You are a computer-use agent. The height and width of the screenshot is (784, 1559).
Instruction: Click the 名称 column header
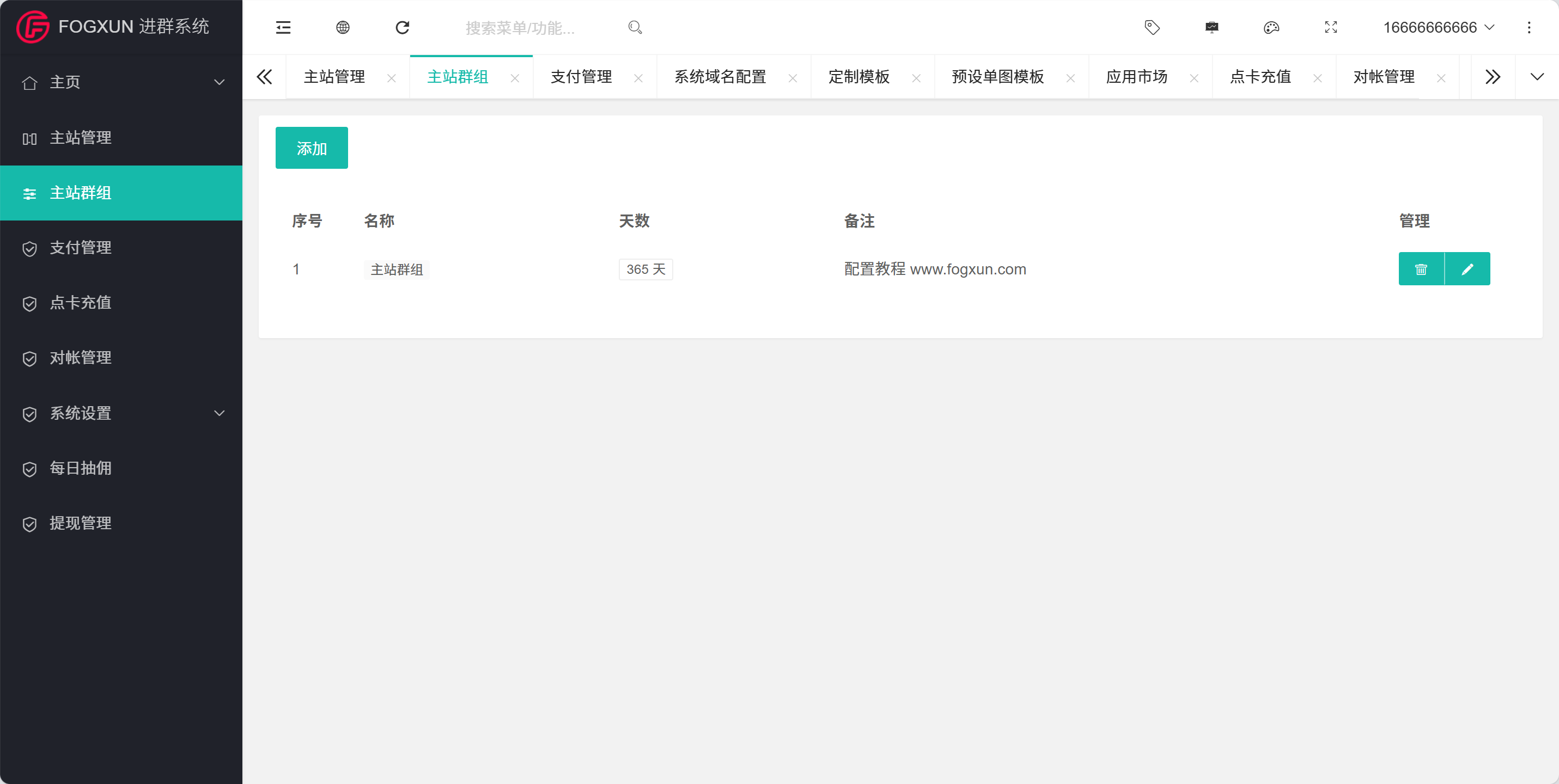pos(380,221)
